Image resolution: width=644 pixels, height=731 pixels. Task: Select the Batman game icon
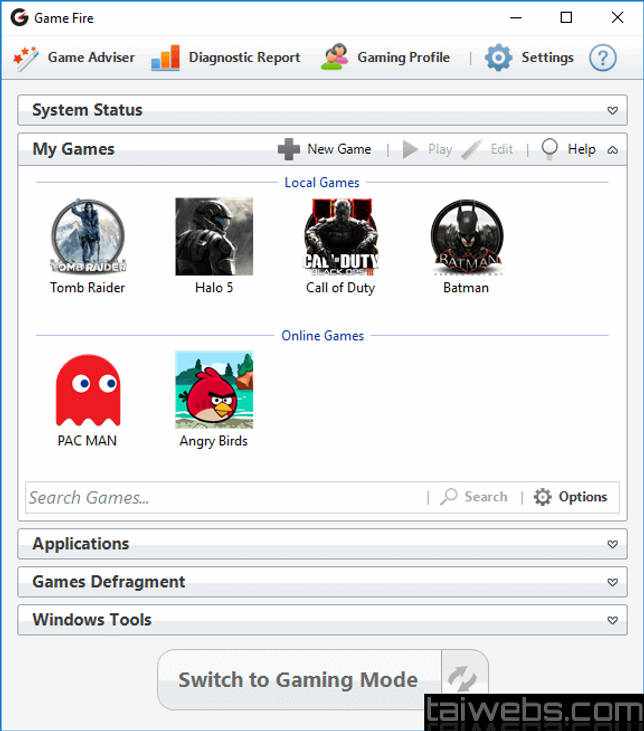[467, 237]
